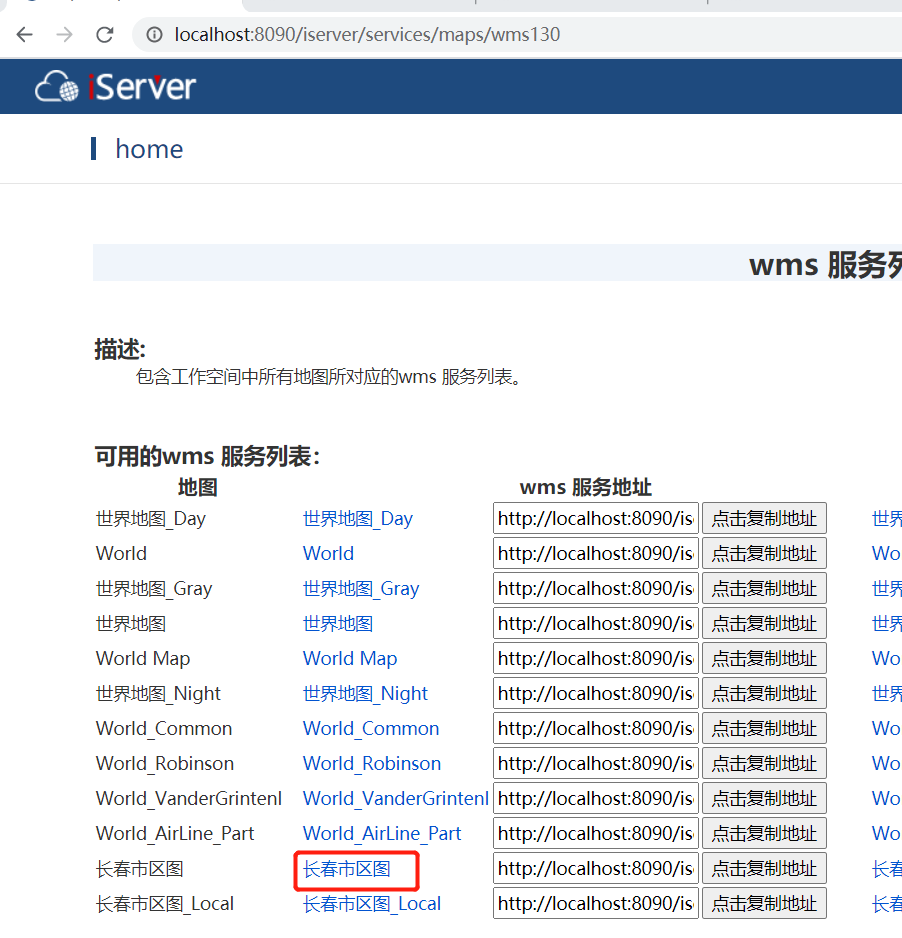
Task: Open the 世界地图_Night WMS link
Action: pyautogui.click(x=365, y=694)
